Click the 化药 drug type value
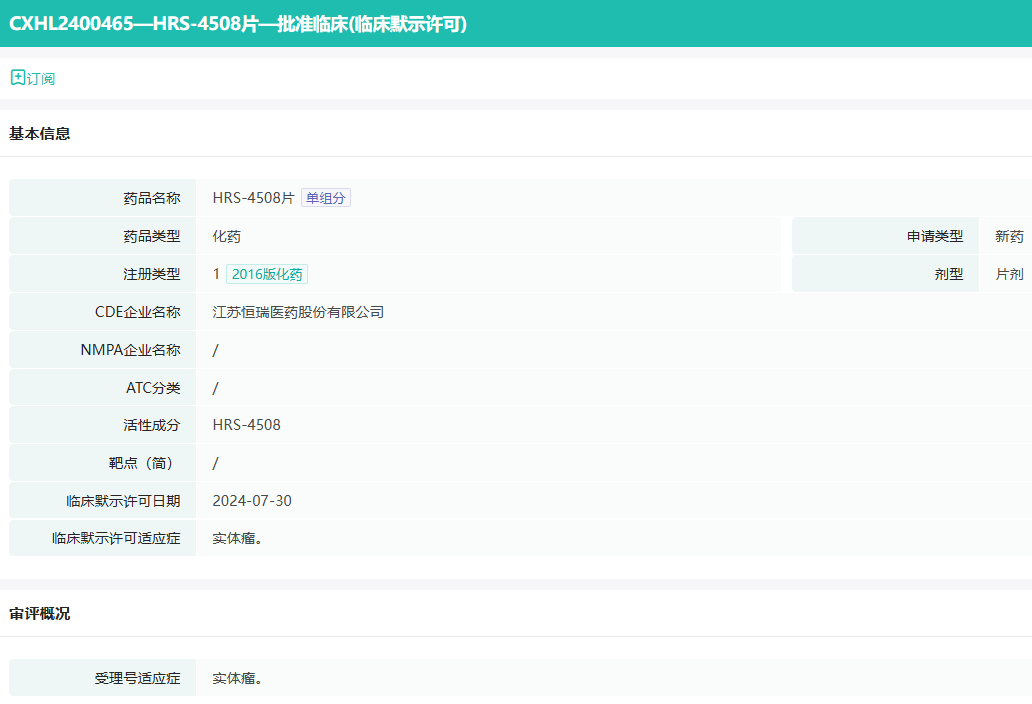This screenshot has height=704, width=1032. point(226,236)
